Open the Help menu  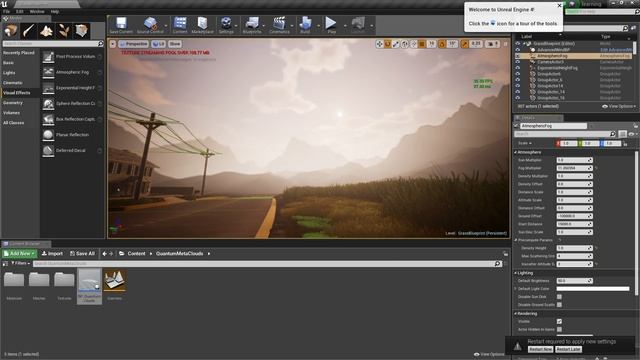coord(55,11)
